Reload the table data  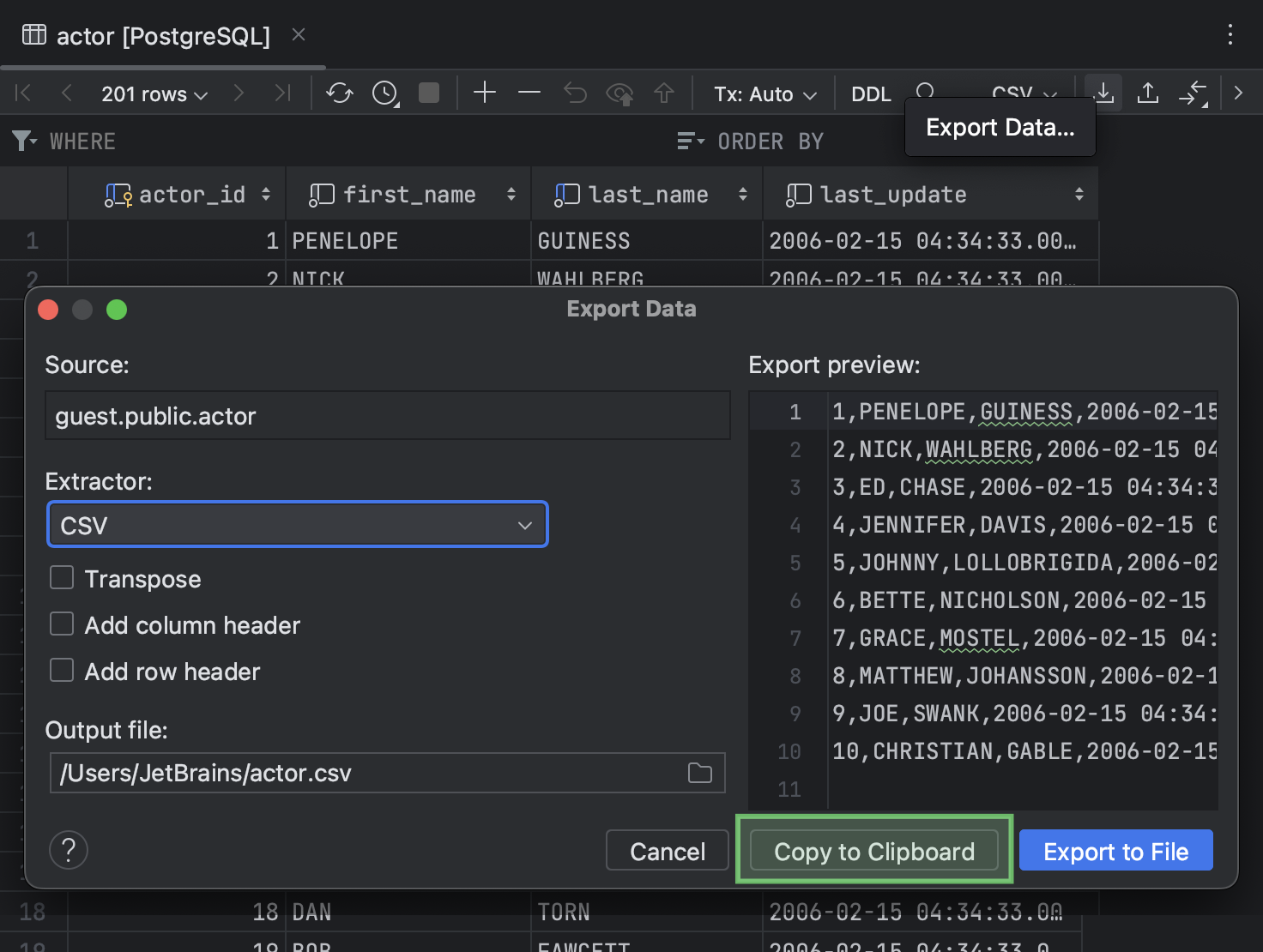coord(339,93)
